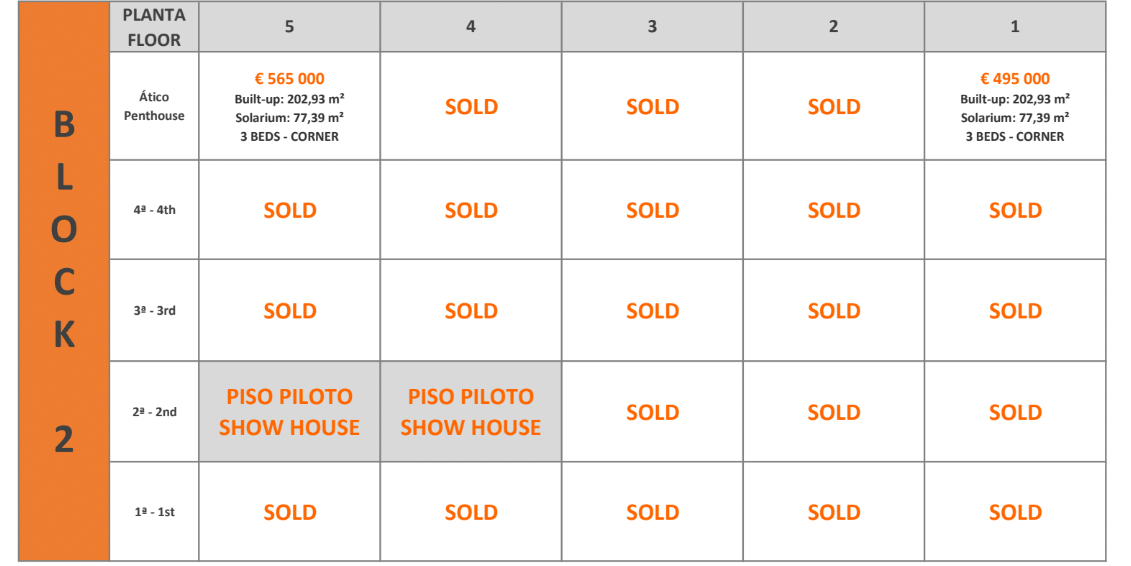Click the 1ª - 1st row label
1131x566 pixels.
point(154,512)
